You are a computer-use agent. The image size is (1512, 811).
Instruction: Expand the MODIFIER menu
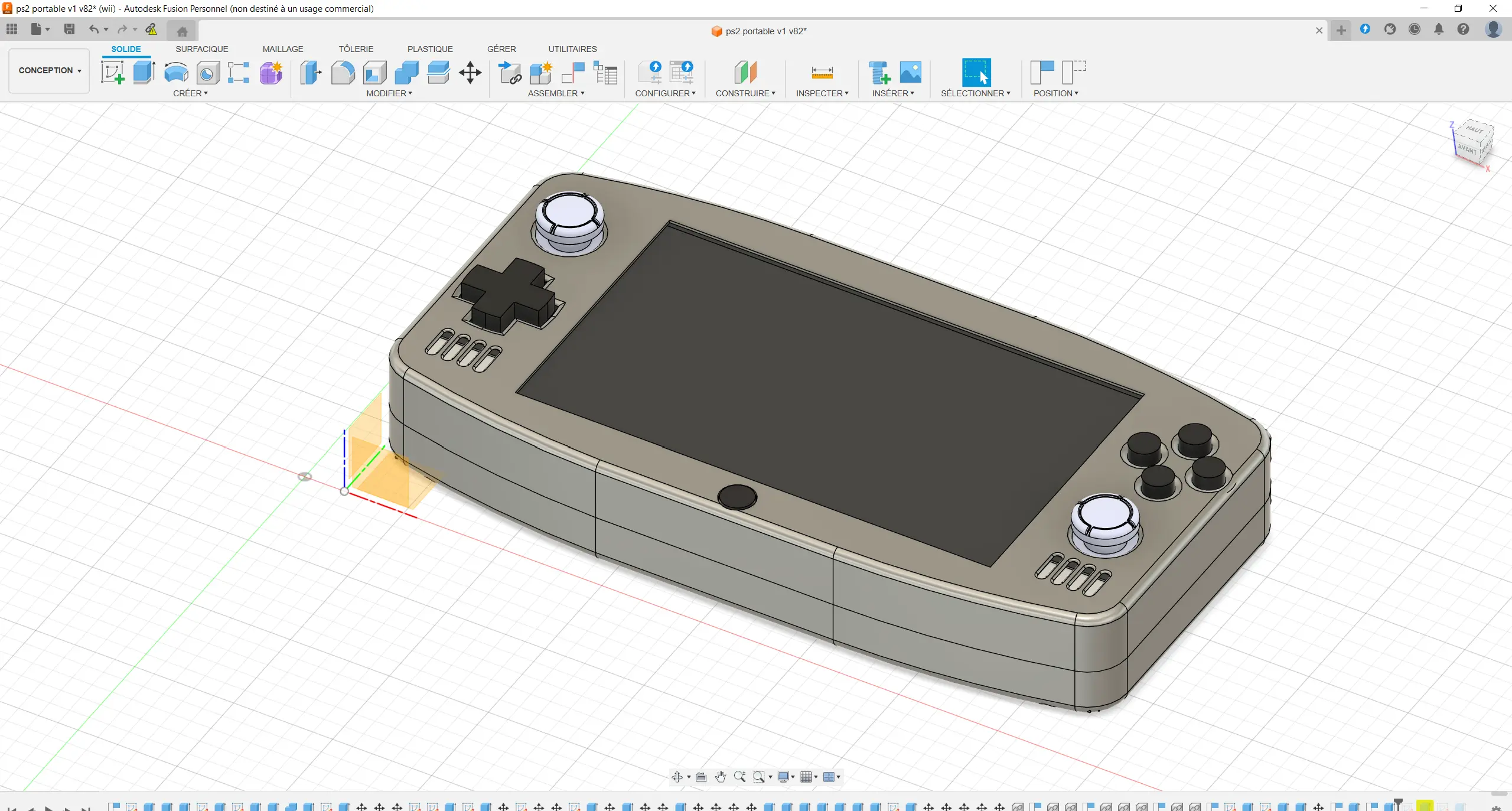point(389,93)
